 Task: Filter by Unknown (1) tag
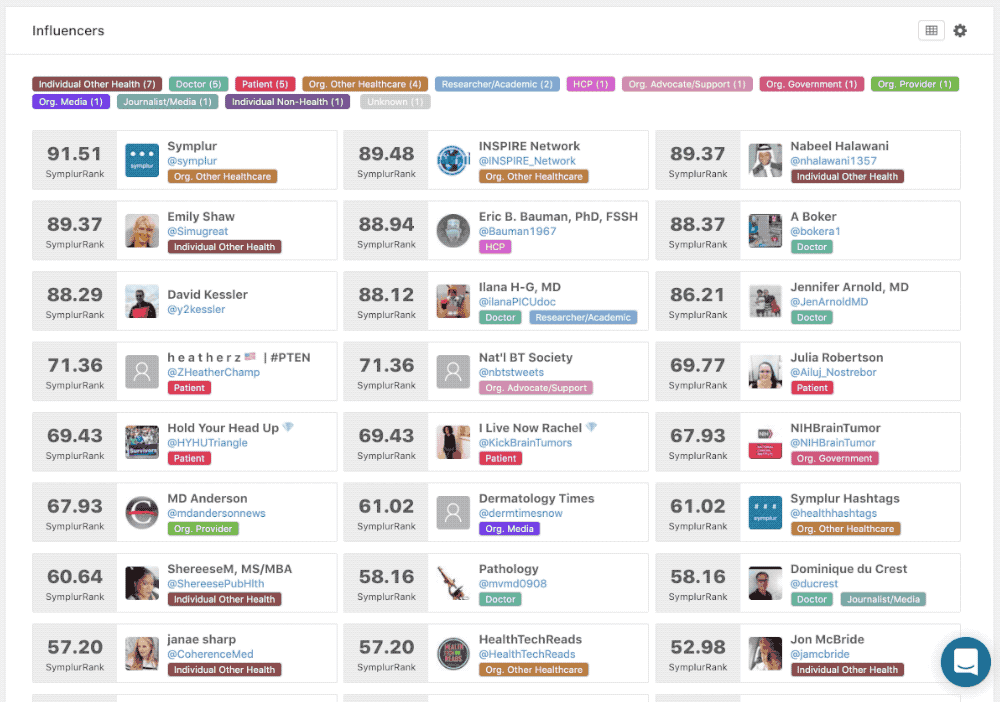pyautogui.click(x=395, y=102)
